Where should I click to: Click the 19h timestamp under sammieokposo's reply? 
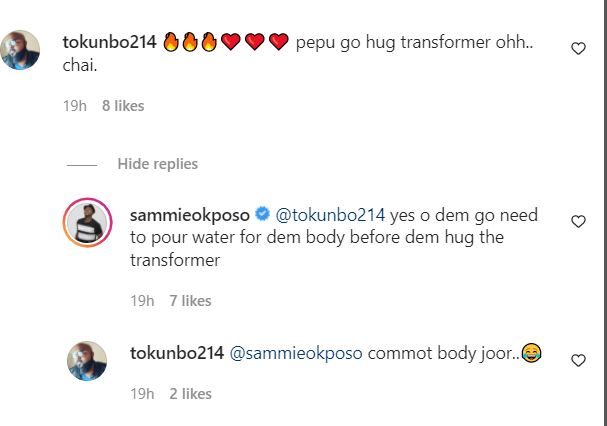(x=143, y=300)
